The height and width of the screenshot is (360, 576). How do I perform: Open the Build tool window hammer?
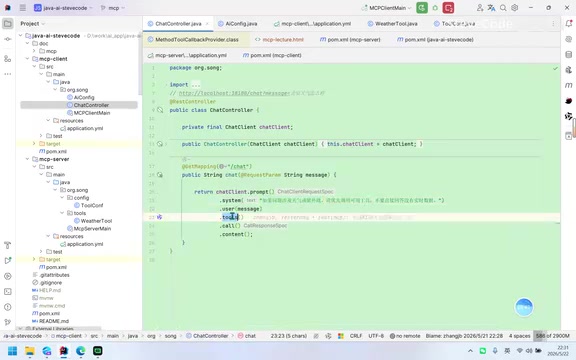(7, 245)
